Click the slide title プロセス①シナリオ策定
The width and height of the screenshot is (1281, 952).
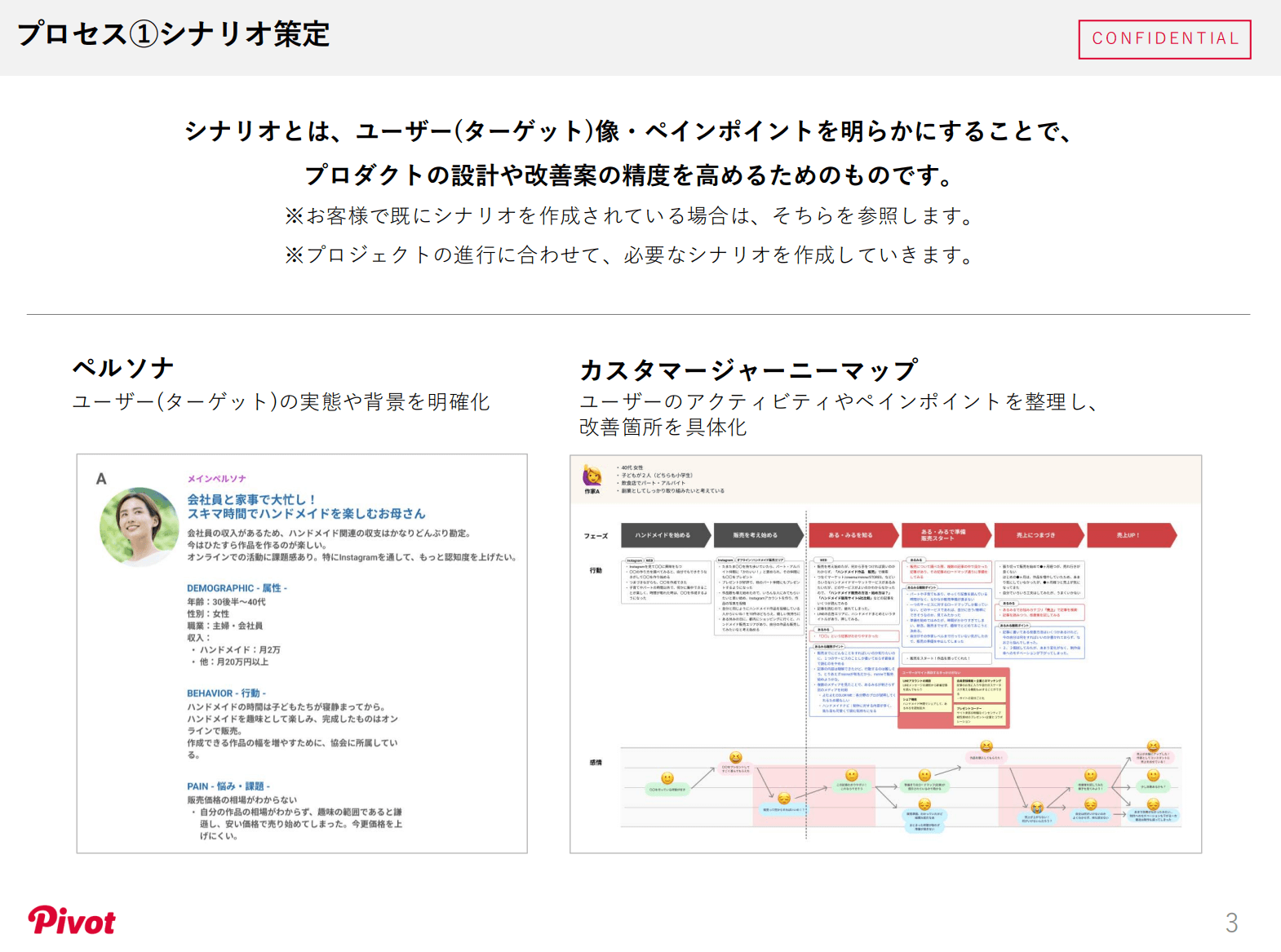[174, 34]
